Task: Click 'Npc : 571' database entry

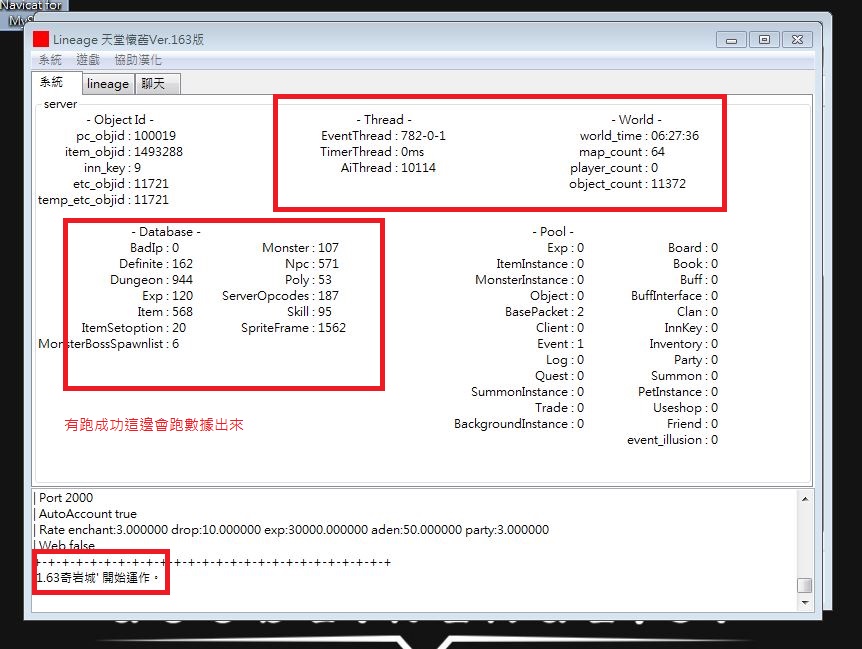Action: coord(312,264)
